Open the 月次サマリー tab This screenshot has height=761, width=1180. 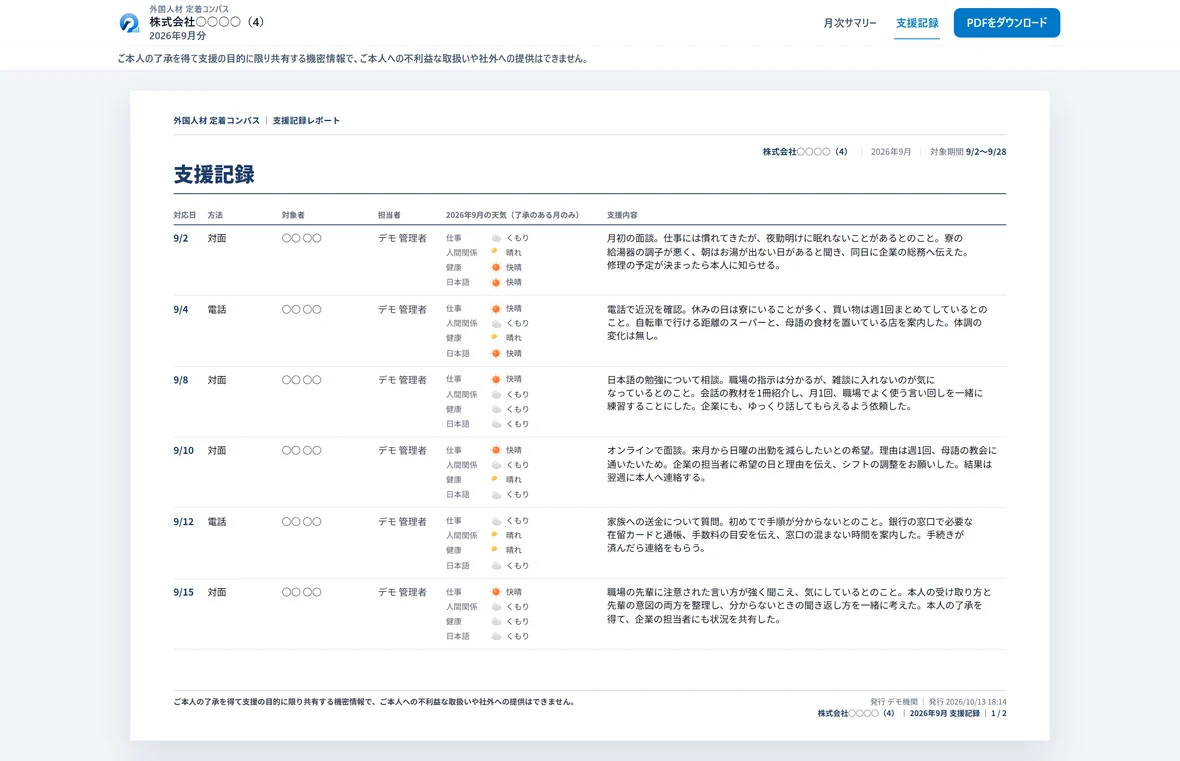tap(850, 23)
